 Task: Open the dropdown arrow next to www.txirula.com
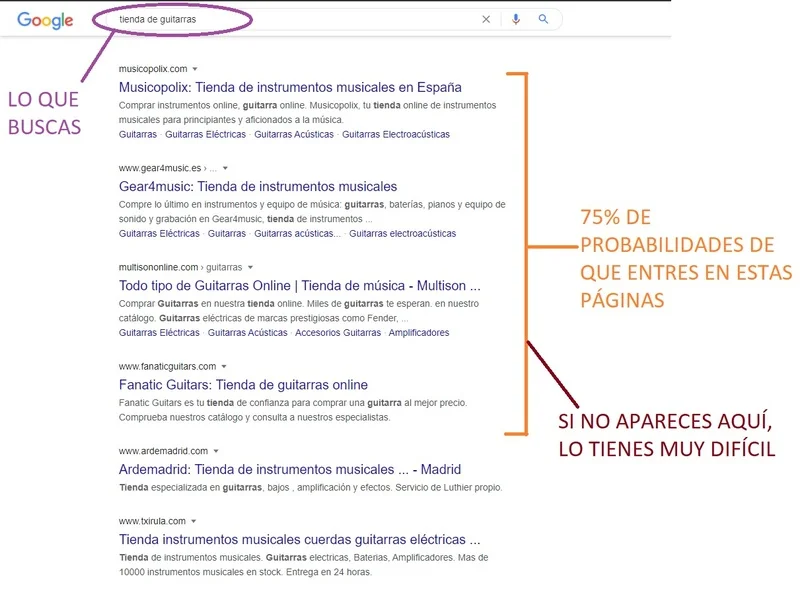[x=194, y=521]
